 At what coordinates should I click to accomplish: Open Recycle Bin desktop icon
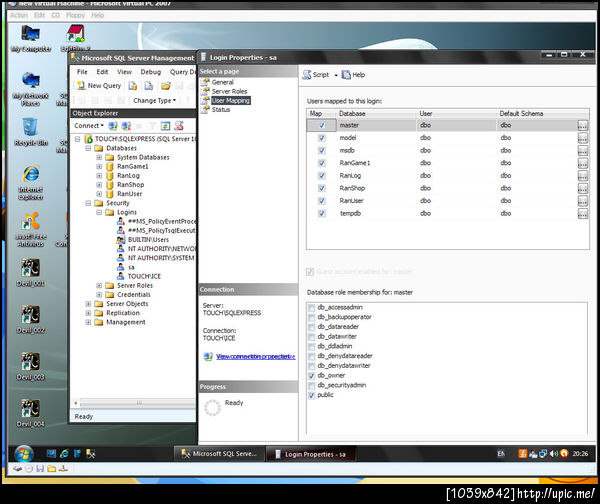click(x=31, y=132)
